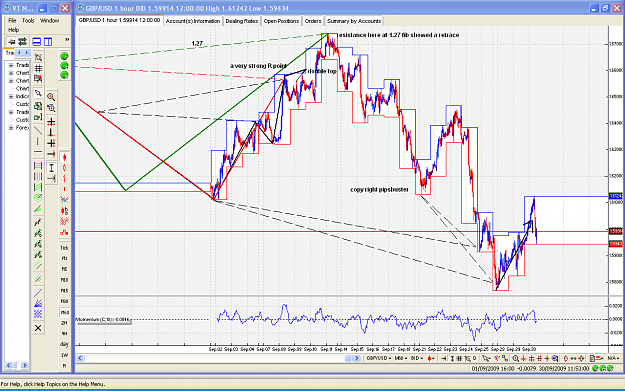Open the File menu
The image size is (625, 391).
click(x=12, y=20)
